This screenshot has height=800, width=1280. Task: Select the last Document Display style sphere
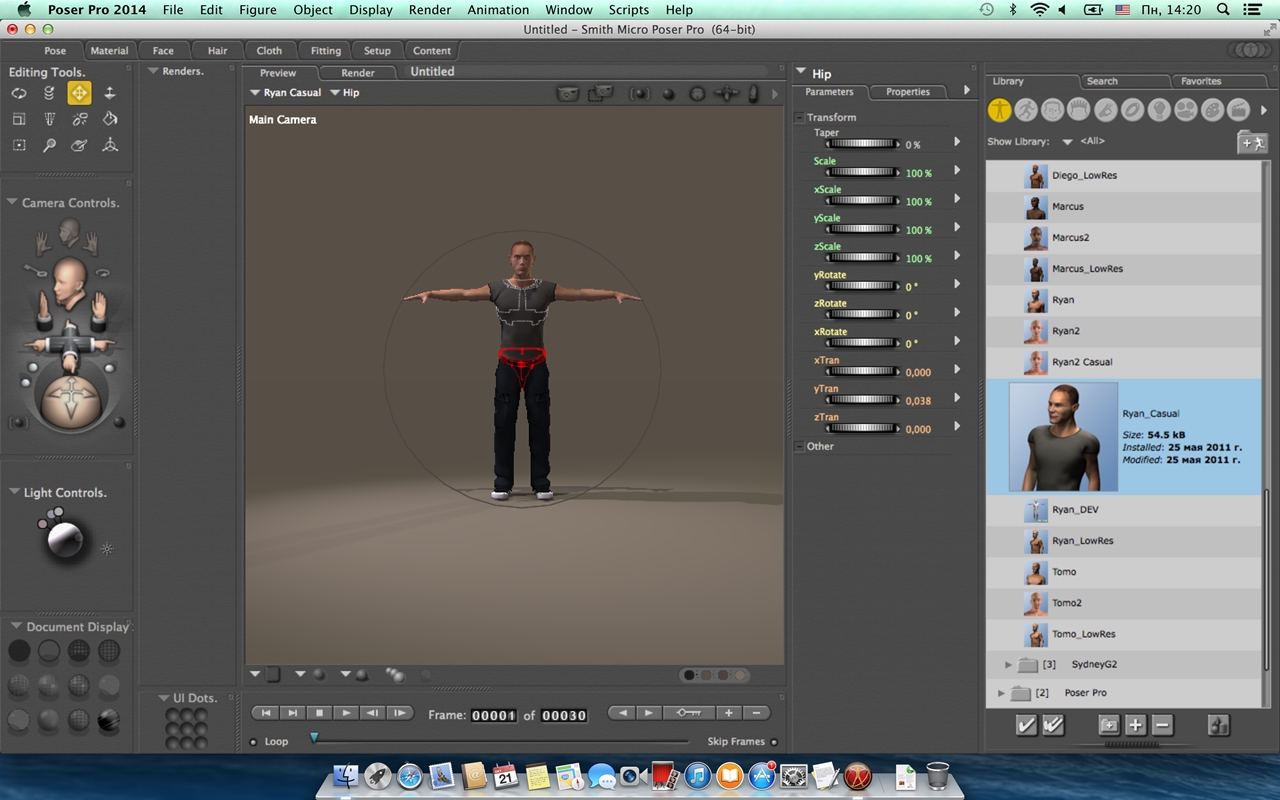tap(109, 720)
